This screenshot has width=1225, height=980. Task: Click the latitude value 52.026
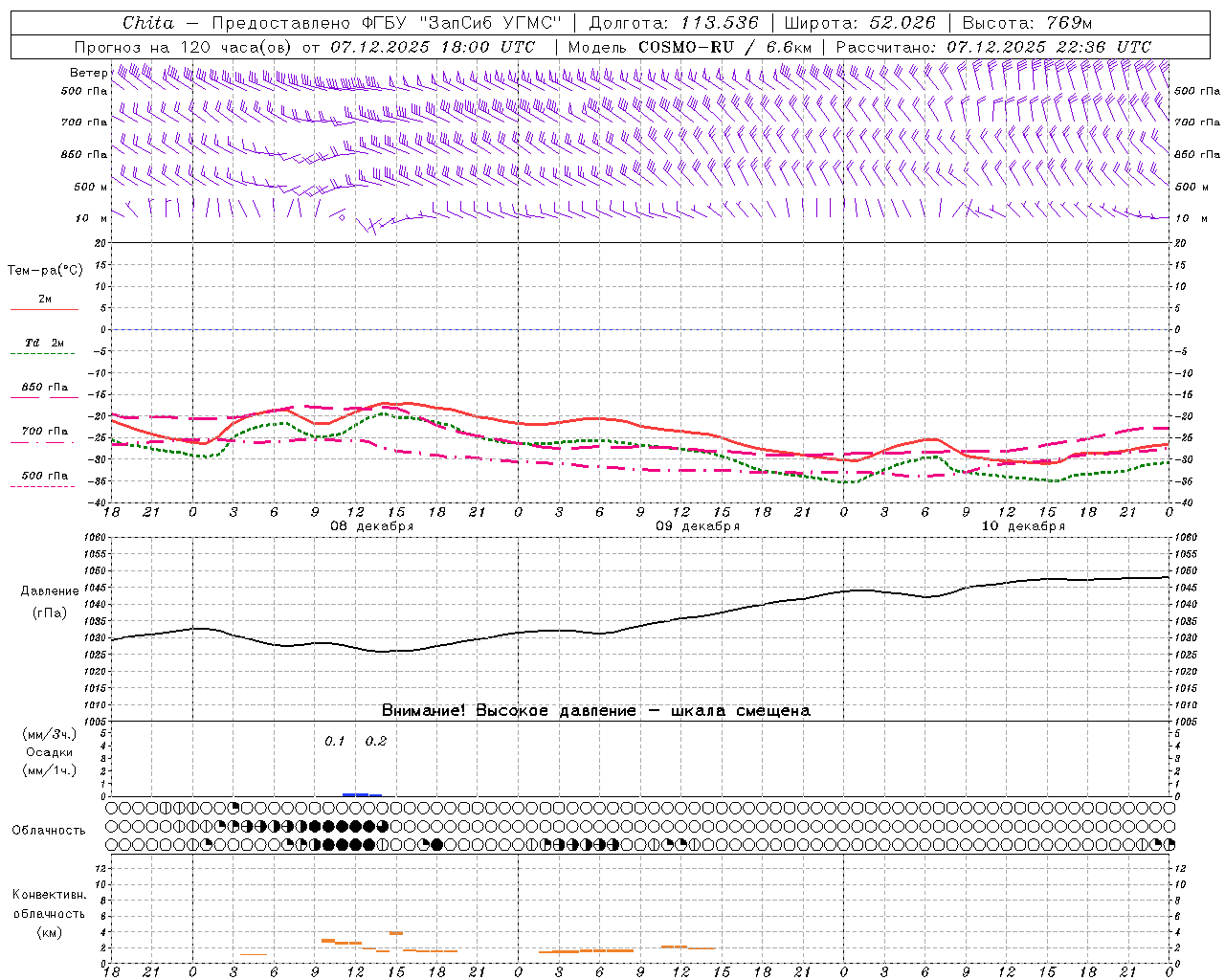902,23
